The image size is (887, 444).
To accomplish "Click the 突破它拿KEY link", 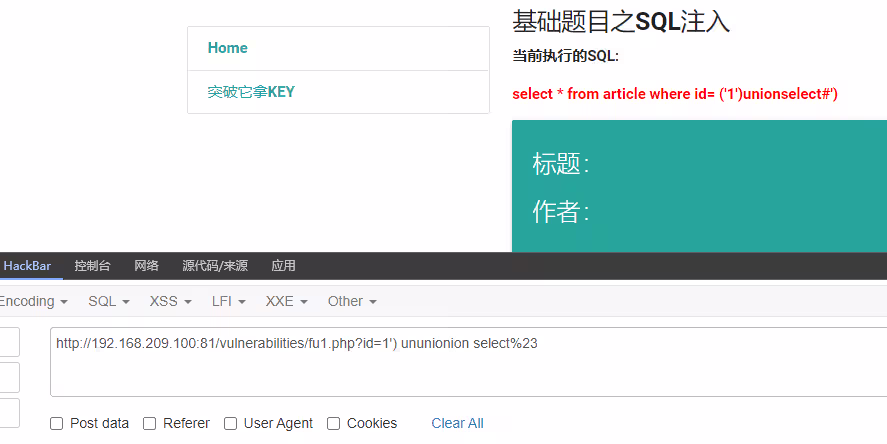I will (251, 92).
